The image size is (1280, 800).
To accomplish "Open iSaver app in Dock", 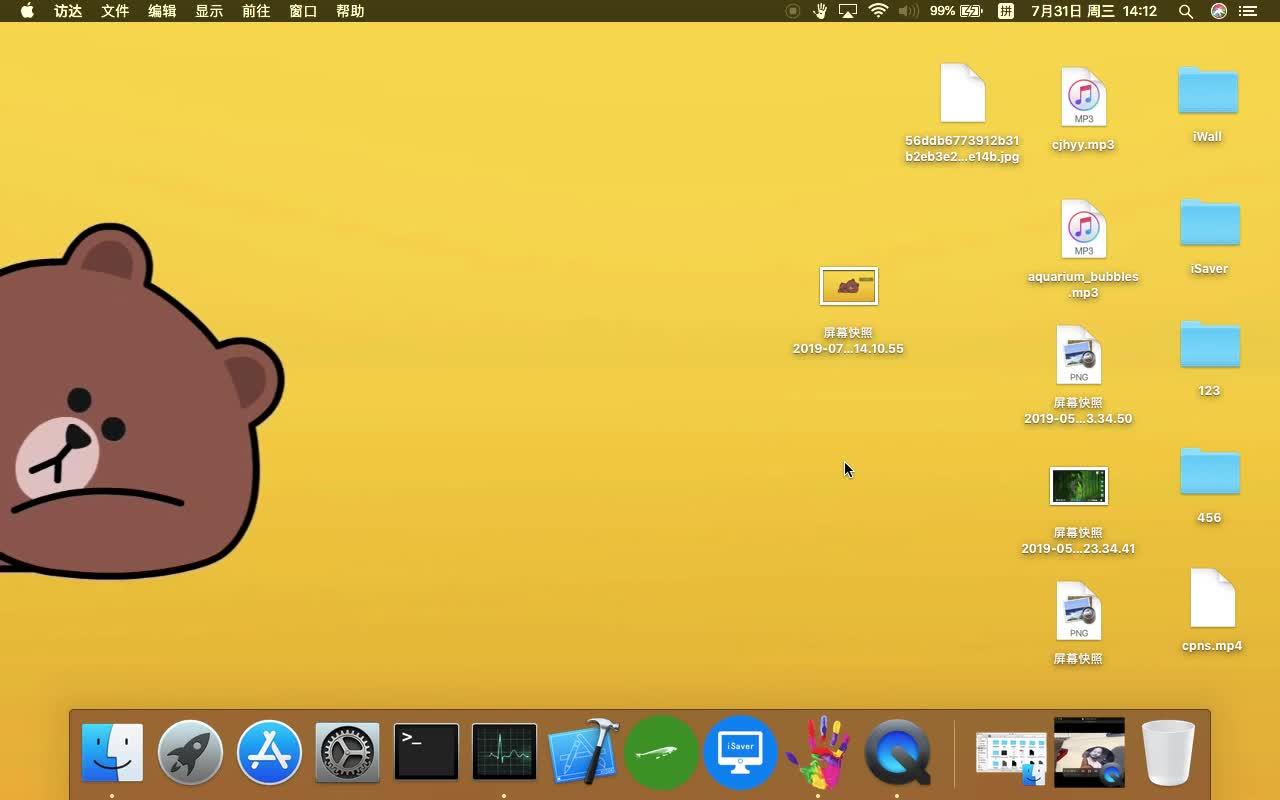I will point(740,752).
